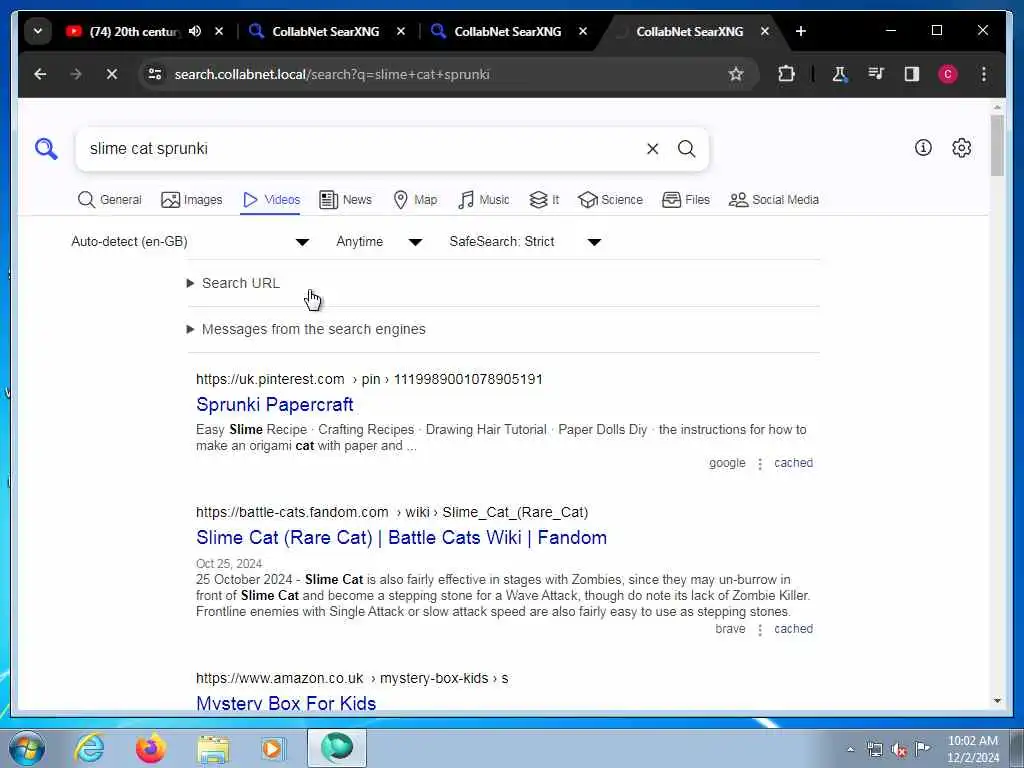Select the Map search category
The height and width of the screenshot is (768, 1024).
[x=415, y=200]
